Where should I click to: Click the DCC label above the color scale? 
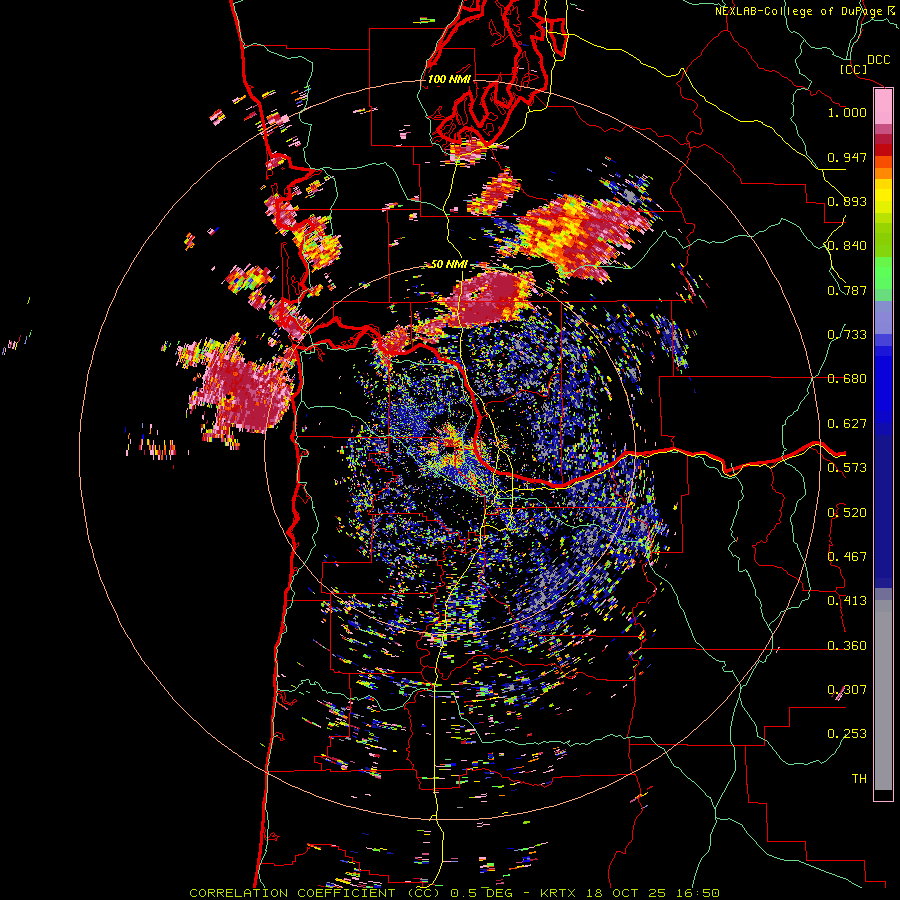point(878,60)
